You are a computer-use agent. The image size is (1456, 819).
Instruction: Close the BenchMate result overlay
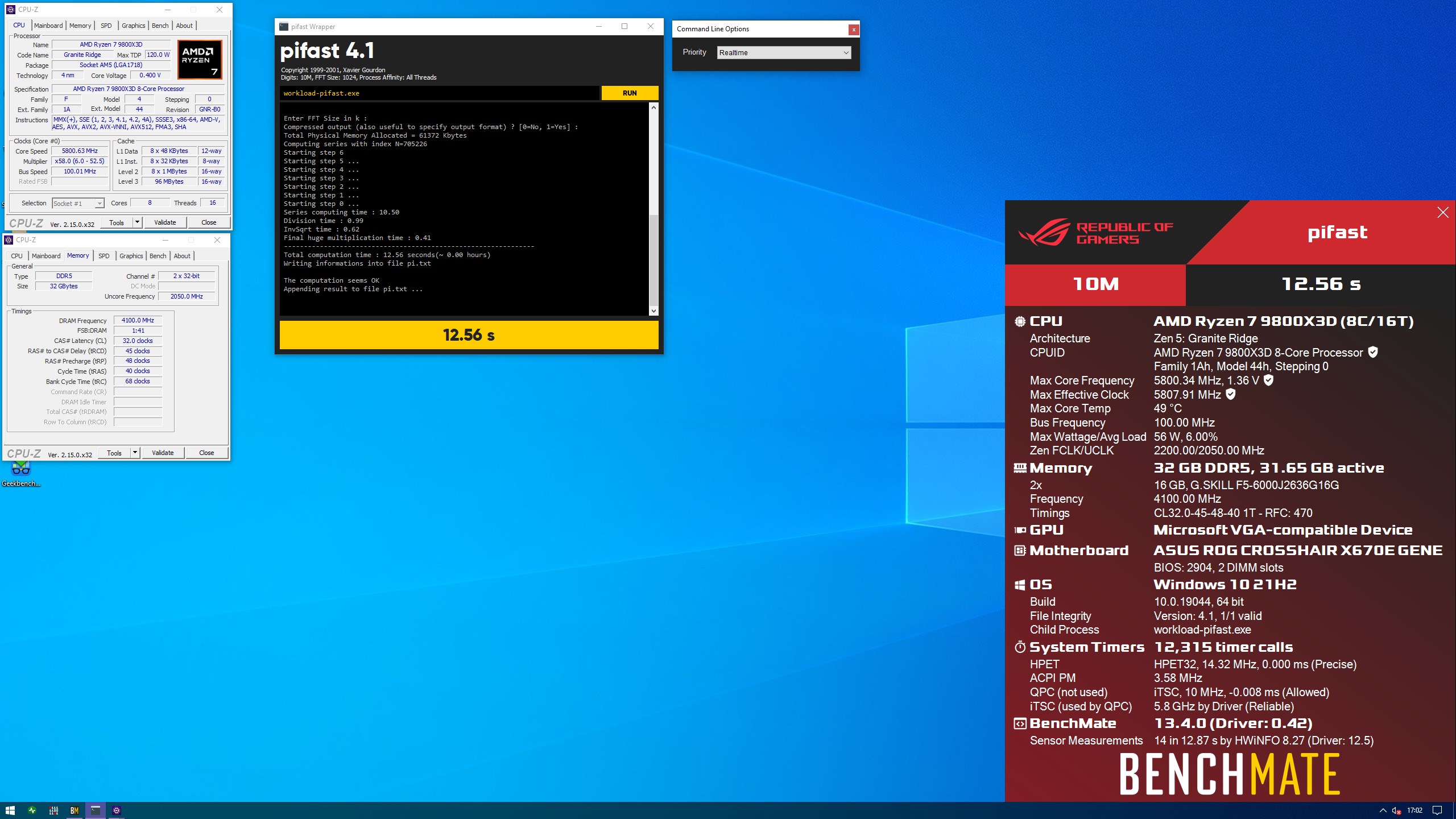click(x=1443, y=213)
